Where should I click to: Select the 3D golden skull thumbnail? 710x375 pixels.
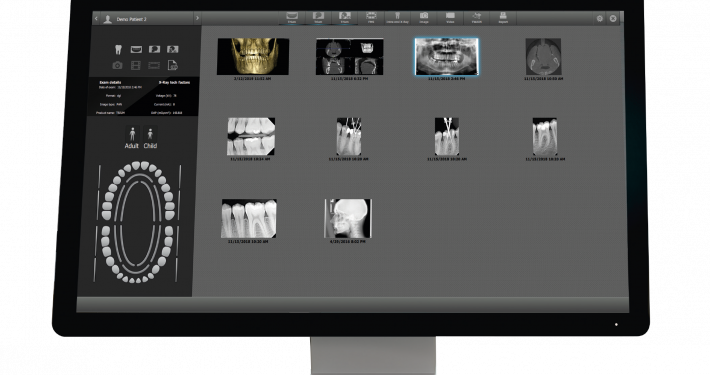pyautogui.click(x=253, y=57)
